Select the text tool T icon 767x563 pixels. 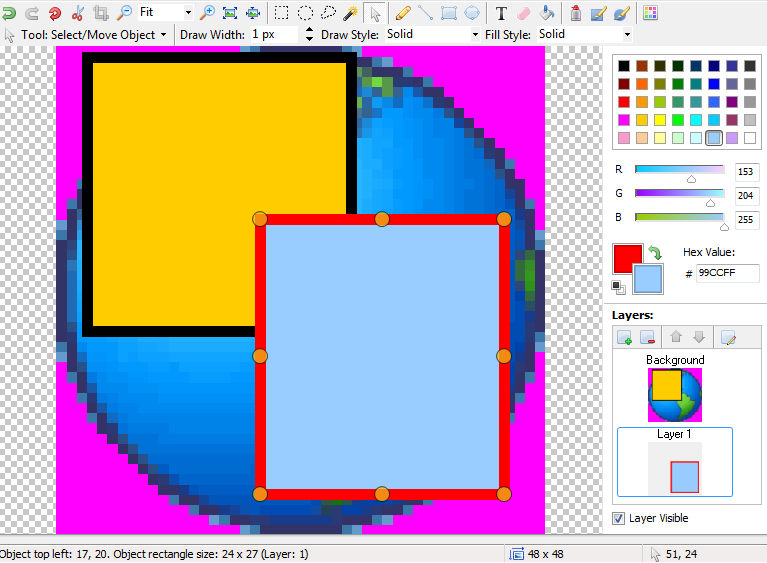tap(501, 13)
